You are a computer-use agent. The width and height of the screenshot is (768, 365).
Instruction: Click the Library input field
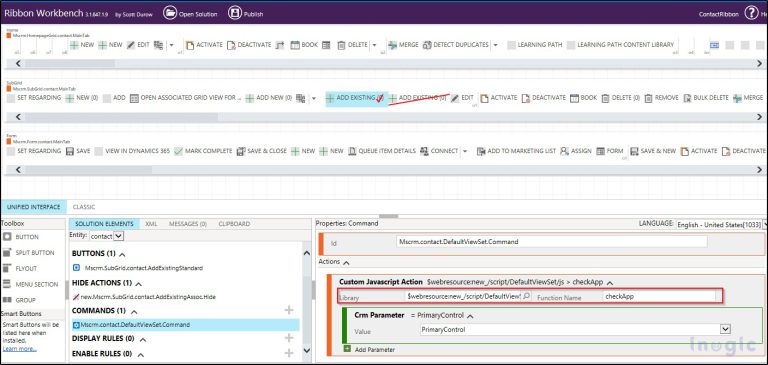(x=462, y=296)
